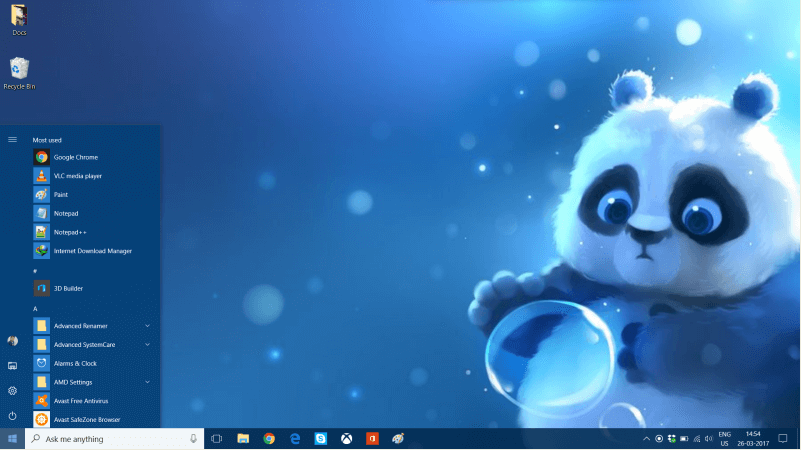Screen dimensions: 801x450
Task: Click the Windows Start button
Action: pyautogui.click(x=12, y=439)
